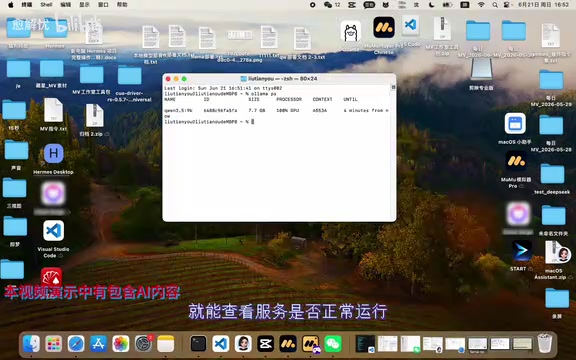Open the 三视图 folder
Image resolution: width=576 pixels, height=360 pixels.
tap(14, 188)
